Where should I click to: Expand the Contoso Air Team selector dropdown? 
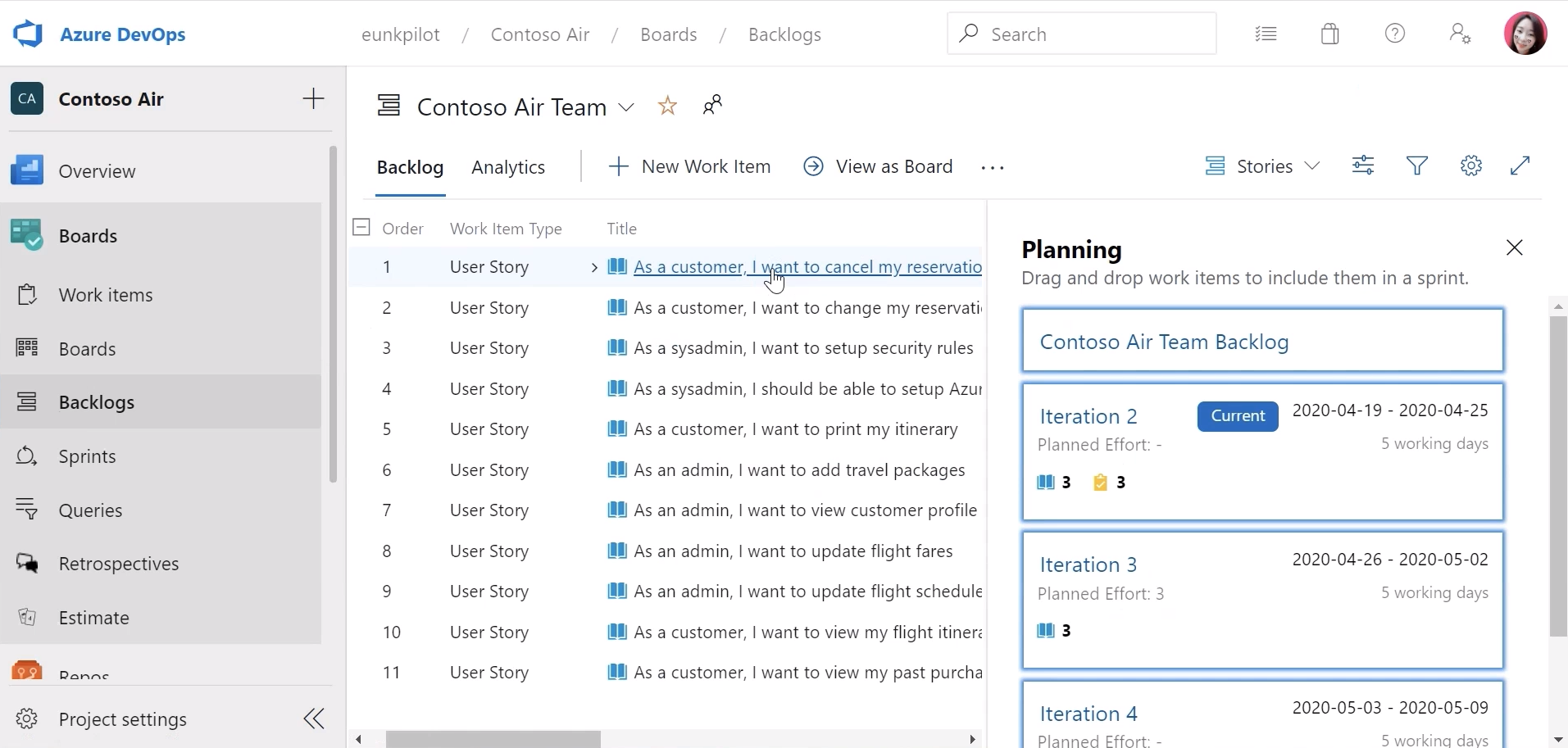tap(626, 107)
